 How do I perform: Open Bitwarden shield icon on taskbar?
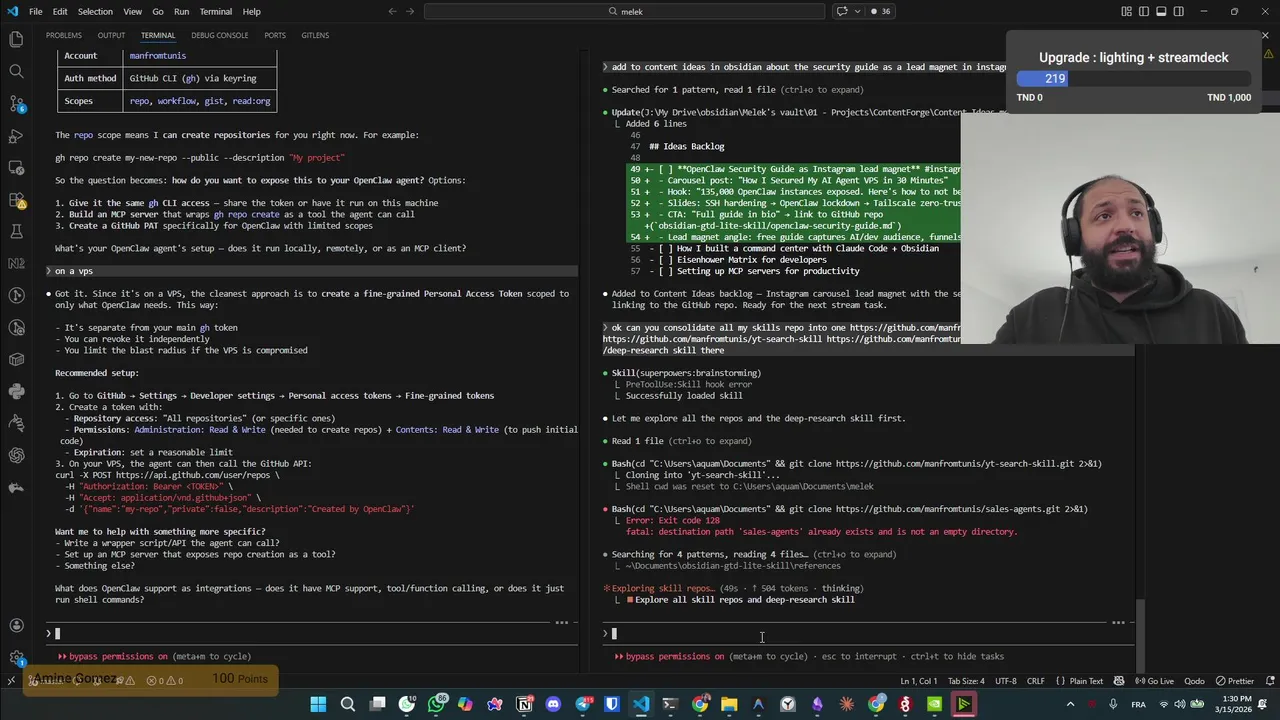(x=612, y=705)
